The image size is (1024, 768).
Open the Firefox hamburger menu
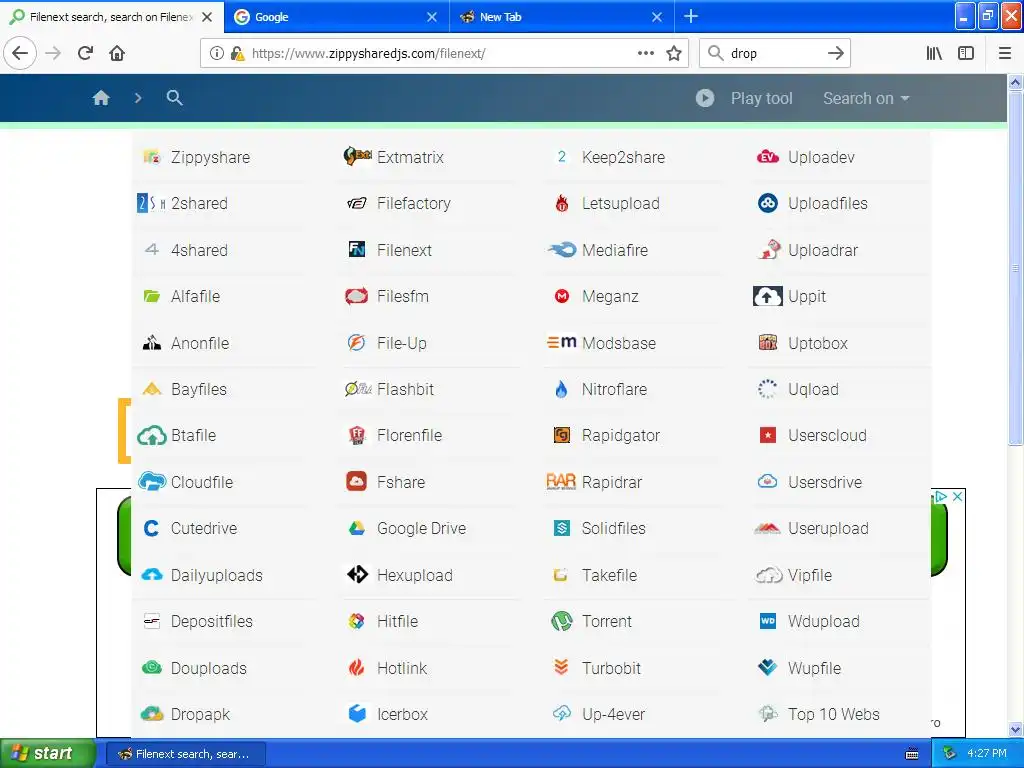[1005, 53]
